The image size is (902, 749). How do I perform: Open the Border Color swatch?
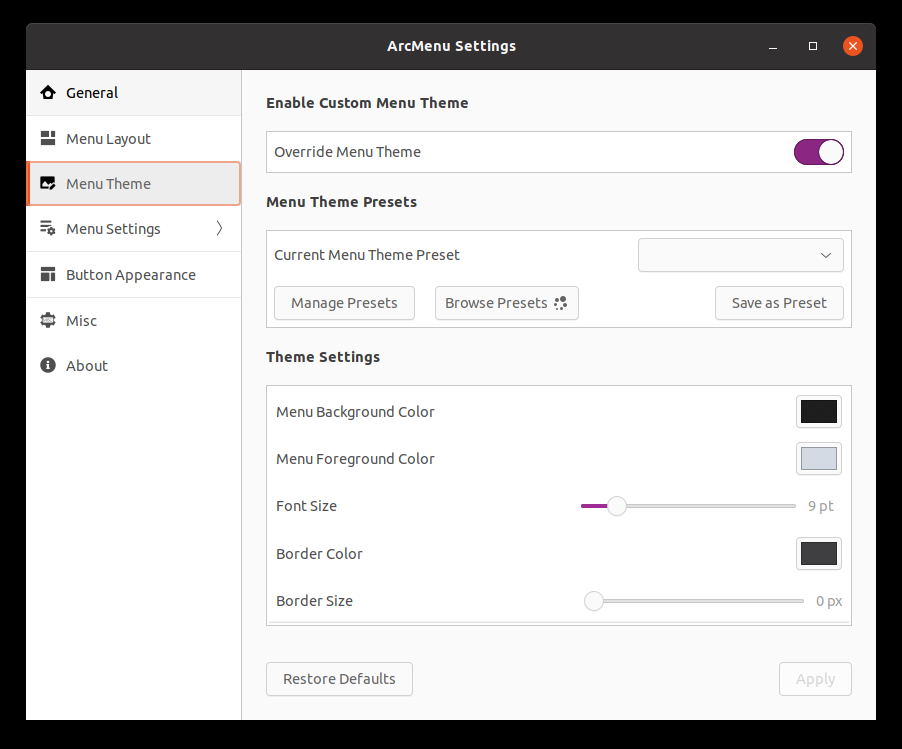pyautogui.click(x=819, y=553)
